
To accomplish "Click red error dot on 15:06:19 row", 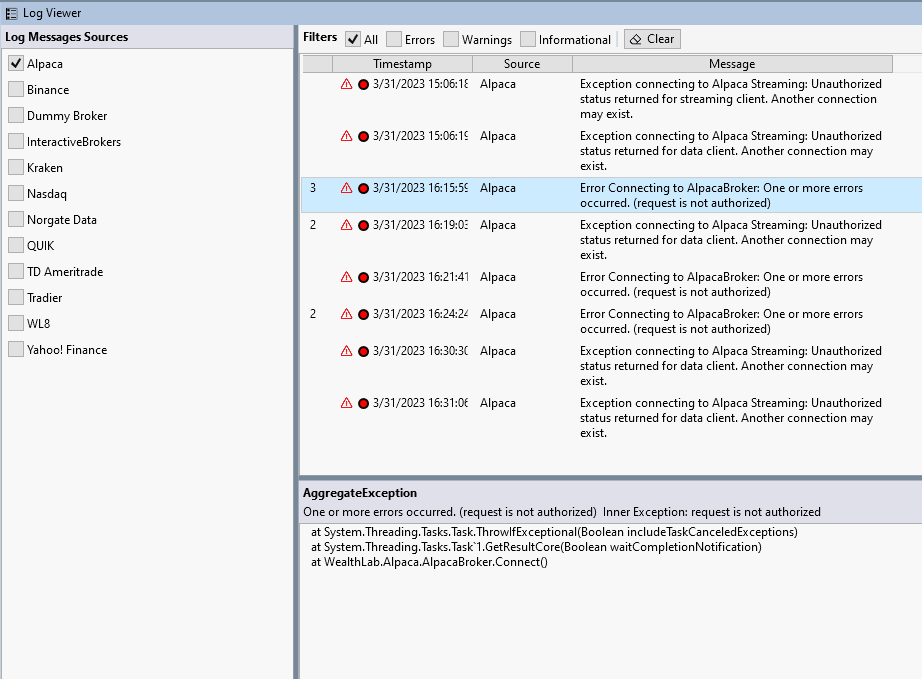I will [363, 136].
